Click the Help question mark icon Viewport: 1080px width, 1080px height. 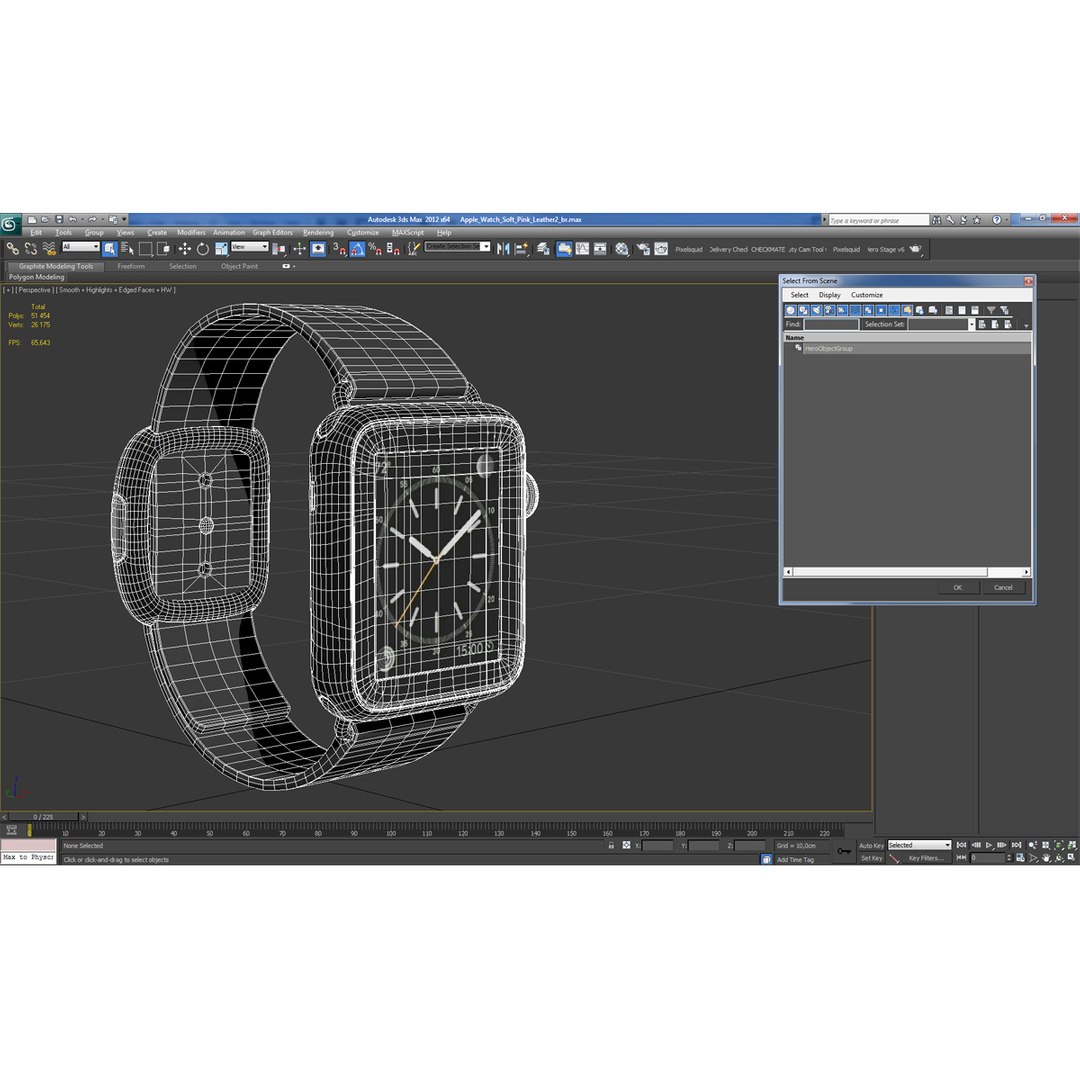point(997,220)
